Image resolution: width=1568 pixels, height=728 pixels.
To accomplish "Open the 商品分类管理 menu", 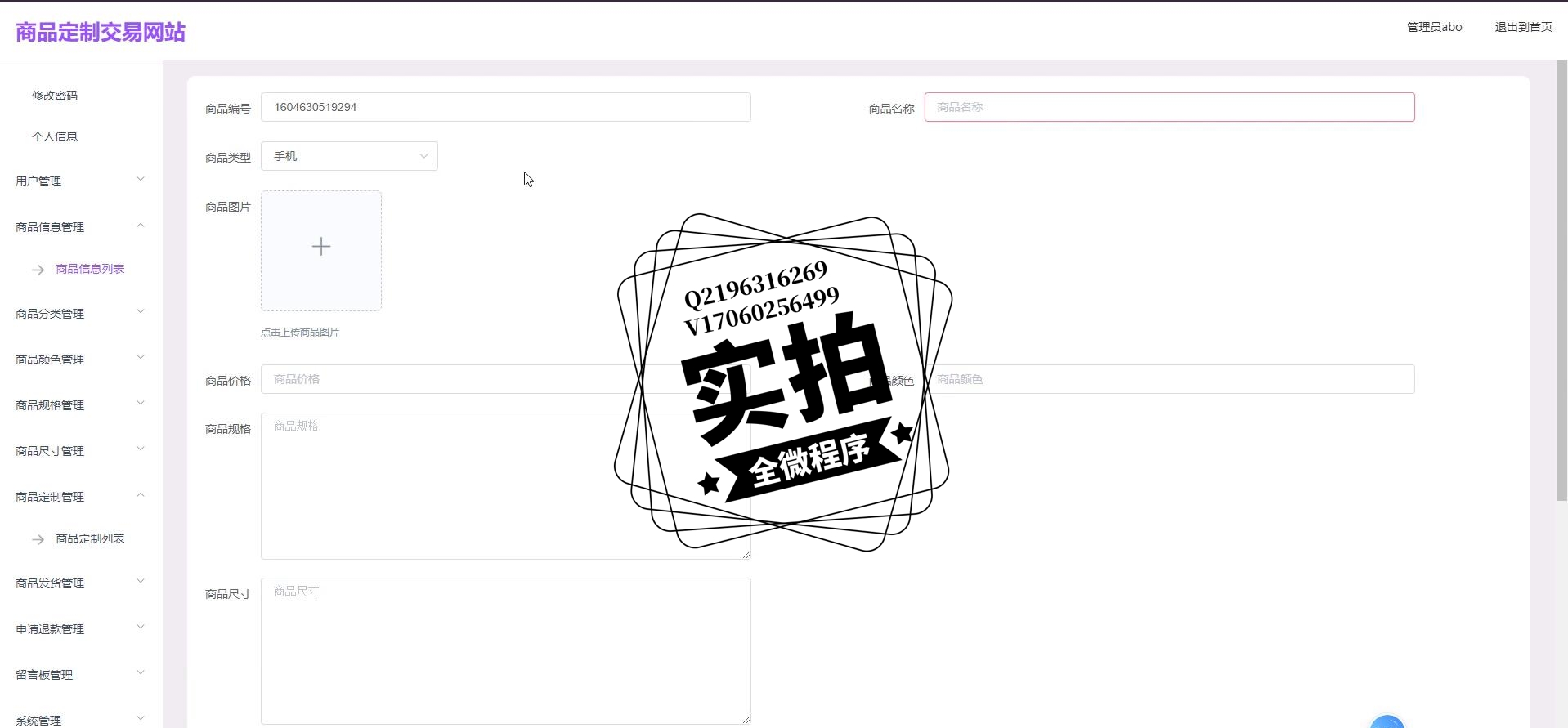I will pos(50,314).
